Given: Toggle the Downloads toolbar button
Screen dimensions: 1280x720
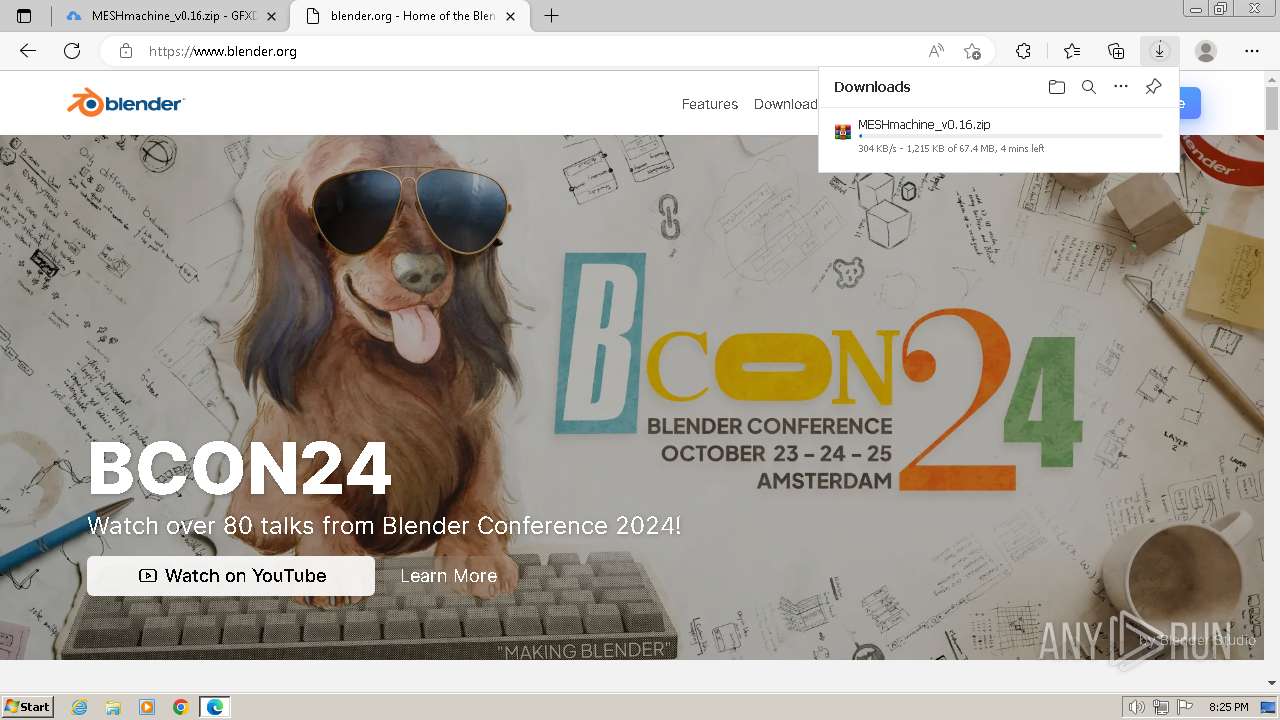Looking at the screenshot, I should point(1159,51).
